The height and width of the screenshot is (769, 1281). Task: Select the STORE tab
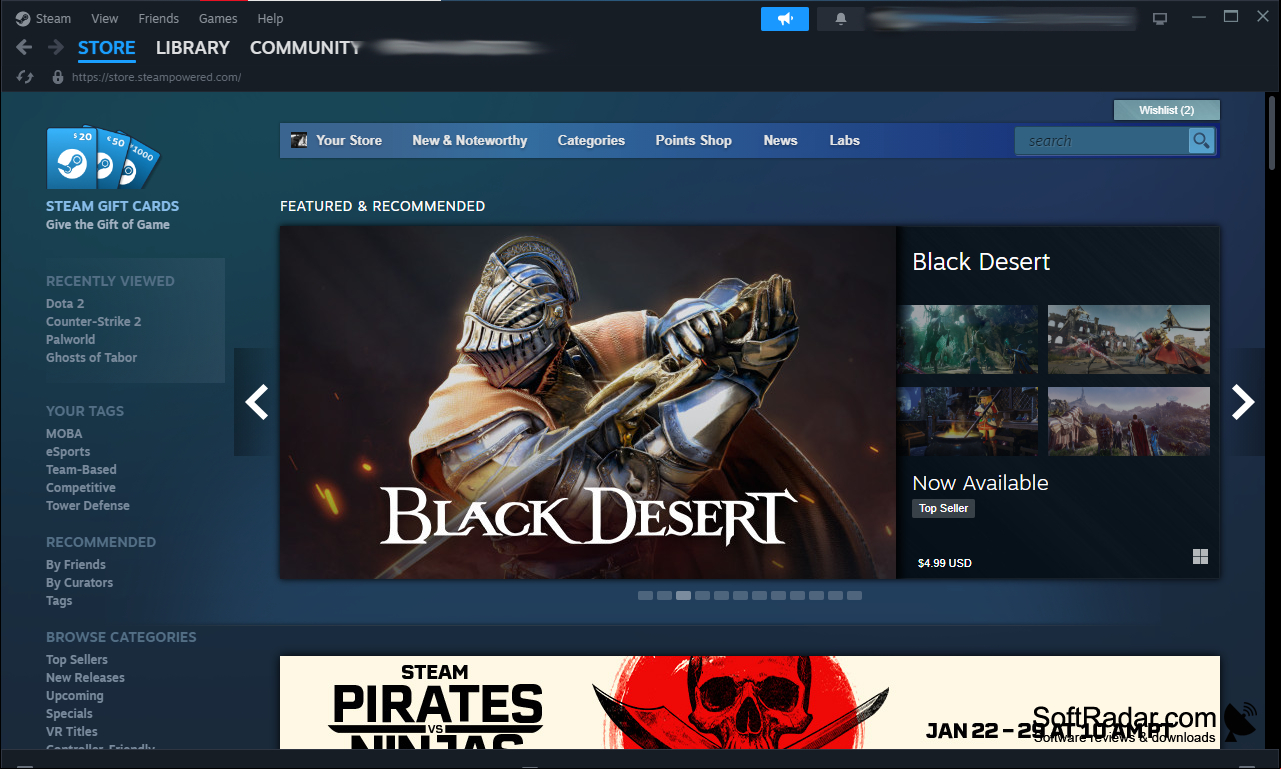[107, 48]
